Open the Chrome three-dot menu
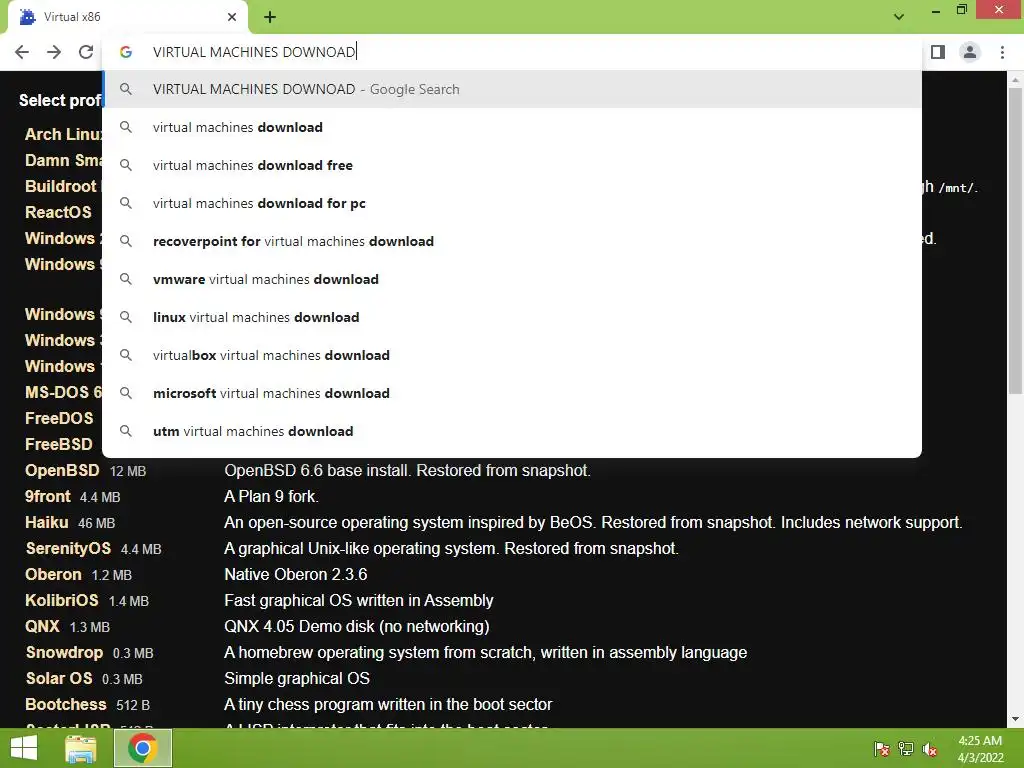The height and width of the screenshot is (768, 1024). pyautogui.click(x=1002, y=52)
